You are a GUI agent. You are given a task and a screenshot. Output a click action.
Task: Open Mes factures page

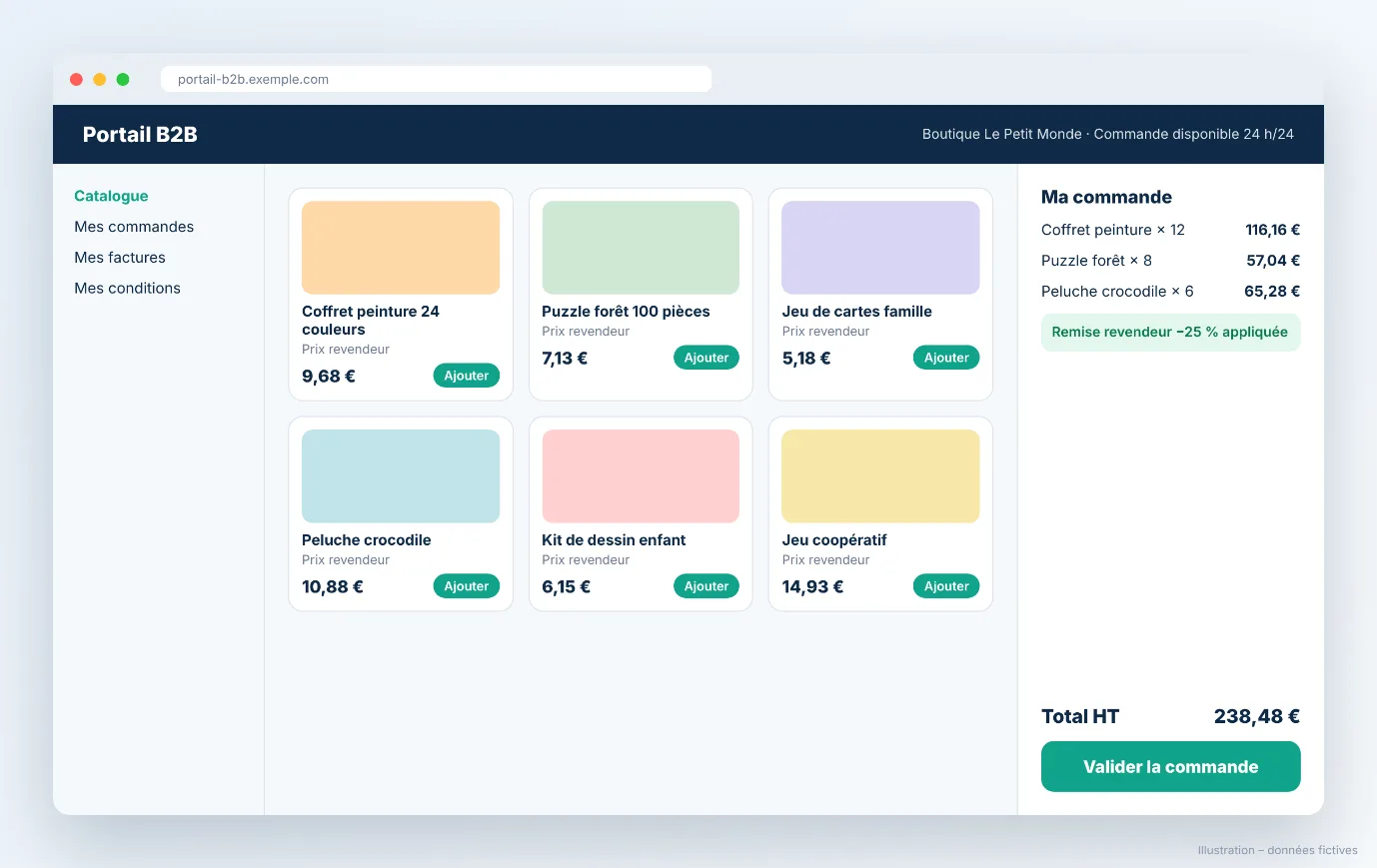[120, 258]
